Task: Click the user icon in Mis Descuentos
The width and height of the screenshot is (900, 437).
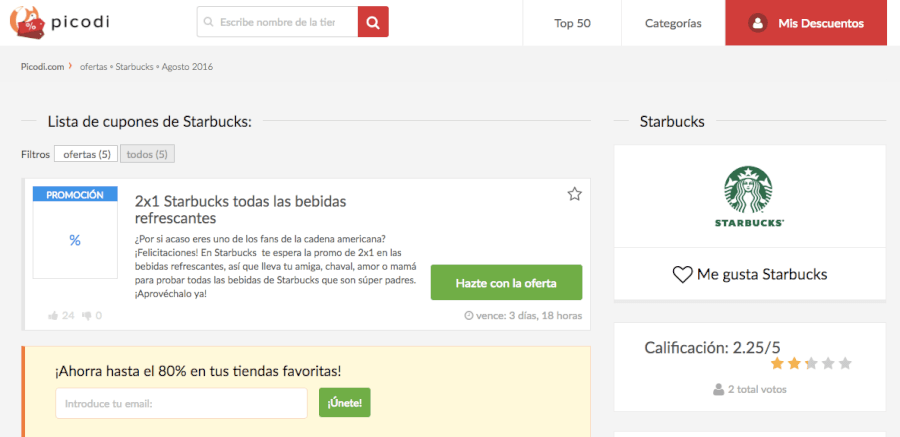Action: 757,23
